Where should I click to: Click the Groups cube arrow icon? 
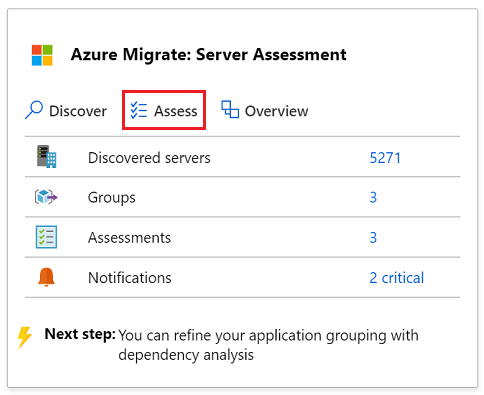[x=46, y=197]
